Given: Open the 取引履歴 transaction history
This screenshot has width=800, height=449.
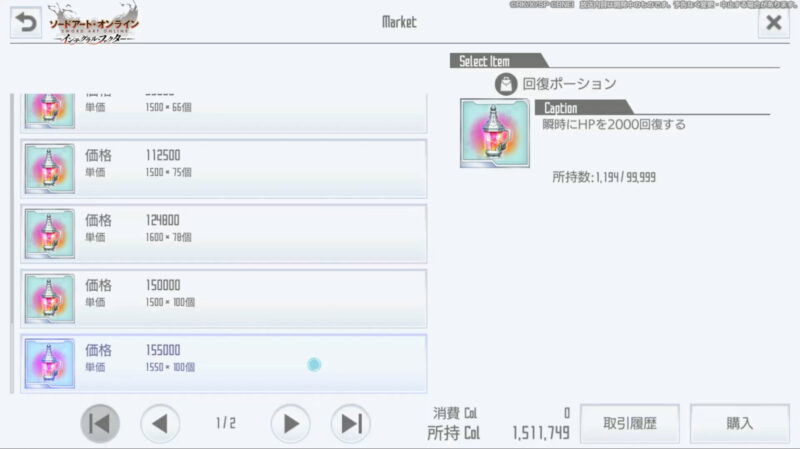Looking at the screenshot, I should click(x=630, y=423).
